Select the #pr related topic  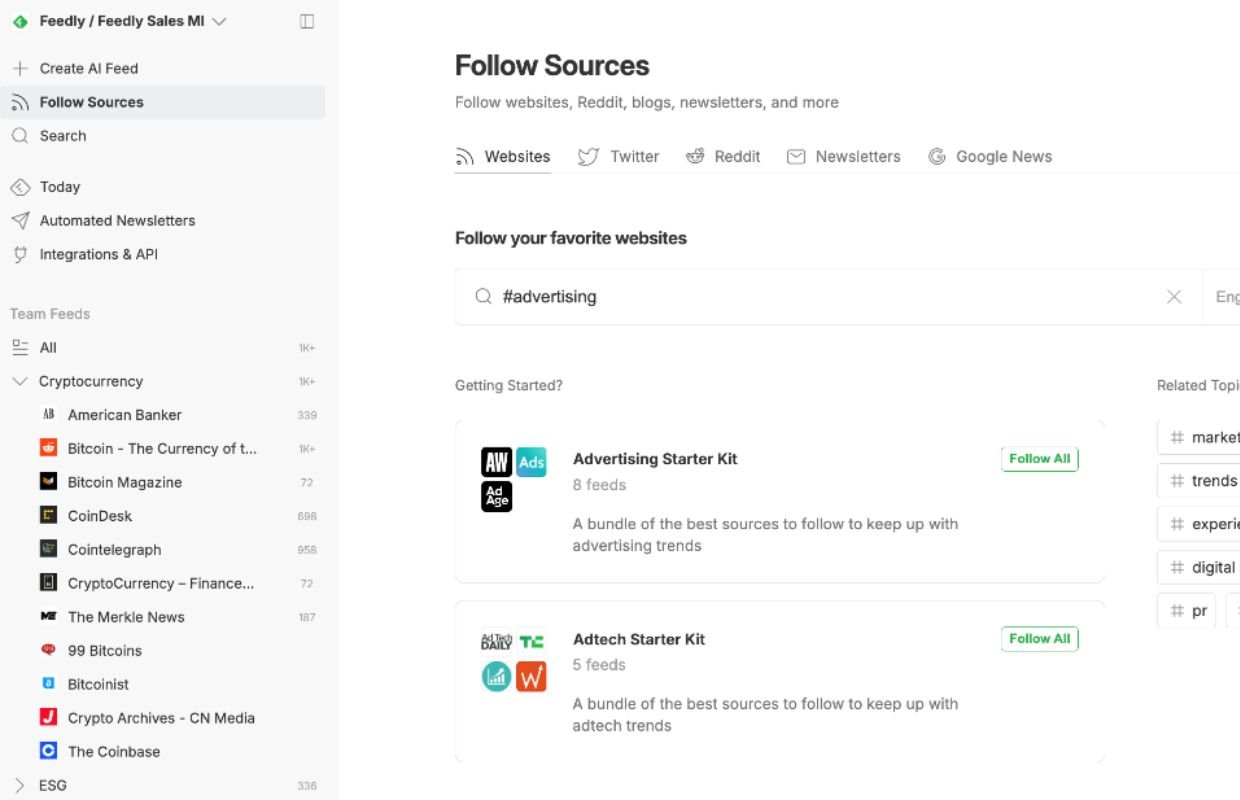[1187, 611]
